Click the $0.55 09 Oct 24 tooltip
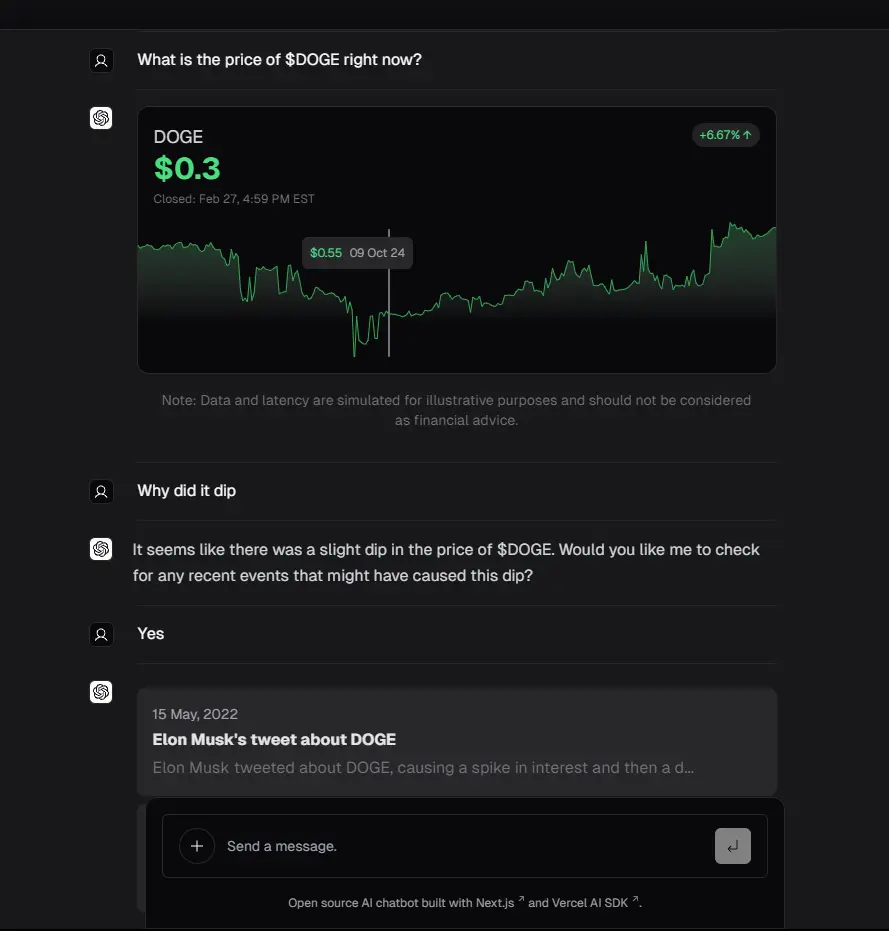 click(358, 253)
